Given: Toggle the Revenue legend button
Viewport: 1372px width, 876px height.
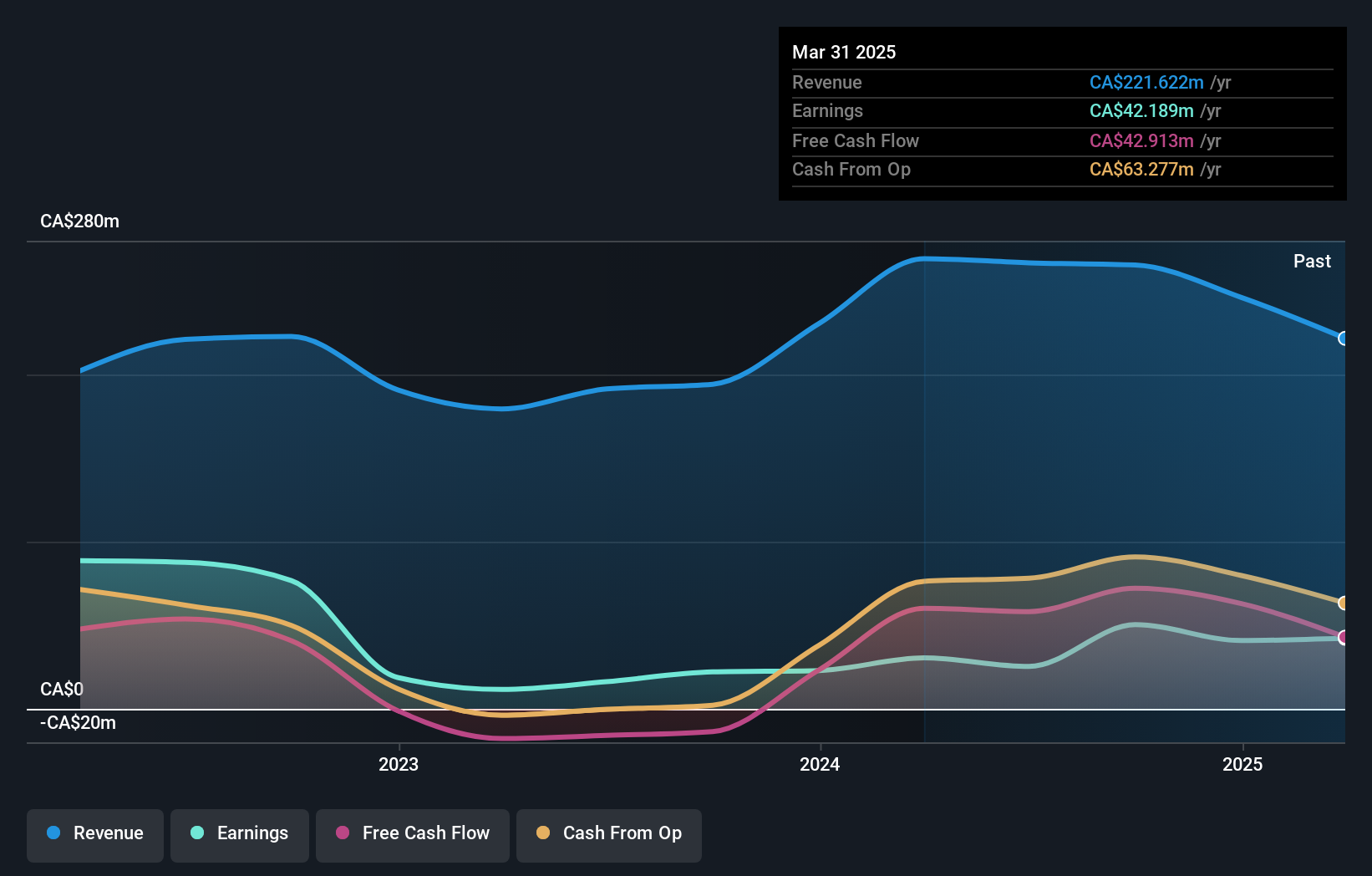Looking at the screenshot, I should pos(95,835).
